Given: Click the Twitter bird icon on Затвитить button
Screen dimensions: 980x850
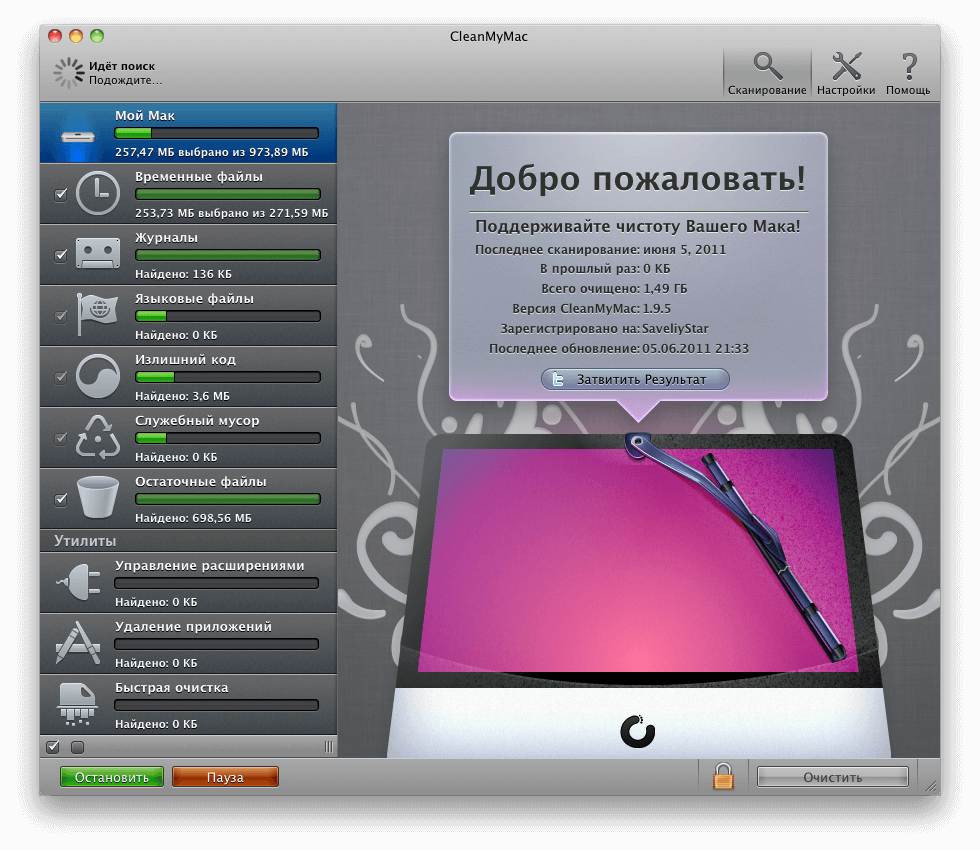Looking at the screenshot, I should point(558,379).
